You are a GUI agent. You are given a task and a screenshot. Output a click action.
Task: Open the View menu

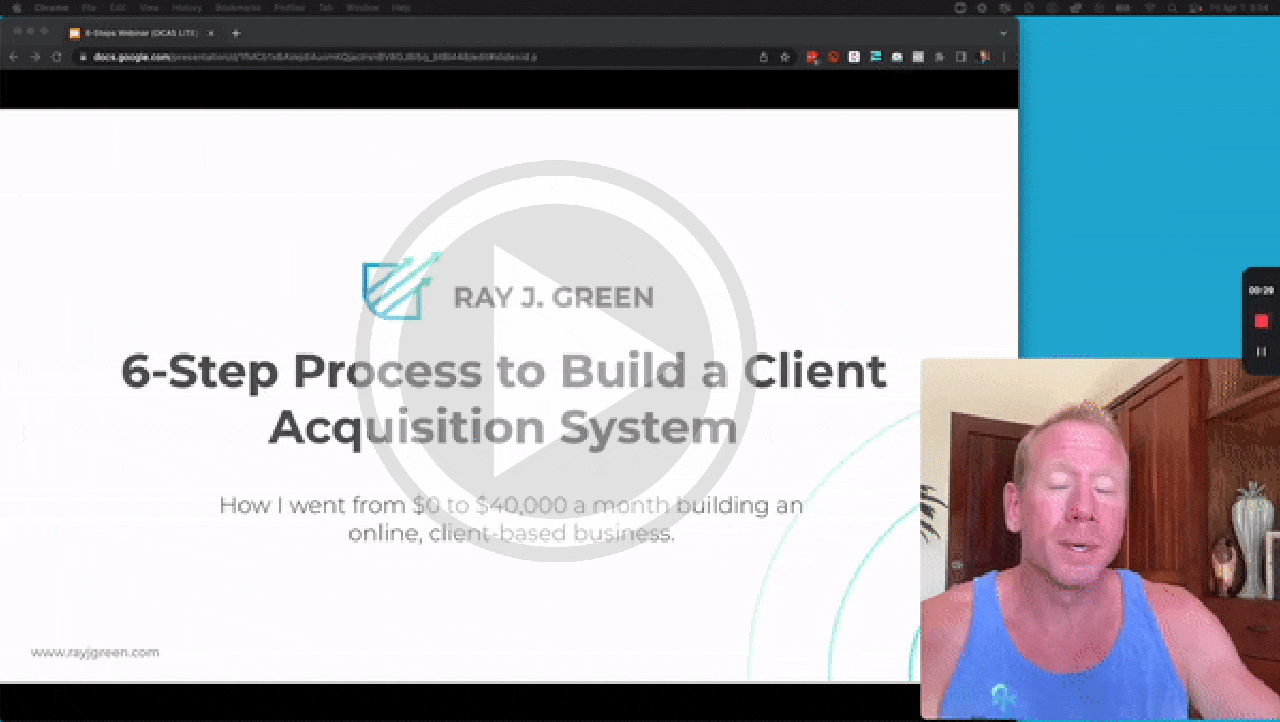click(x=148, y=7)
